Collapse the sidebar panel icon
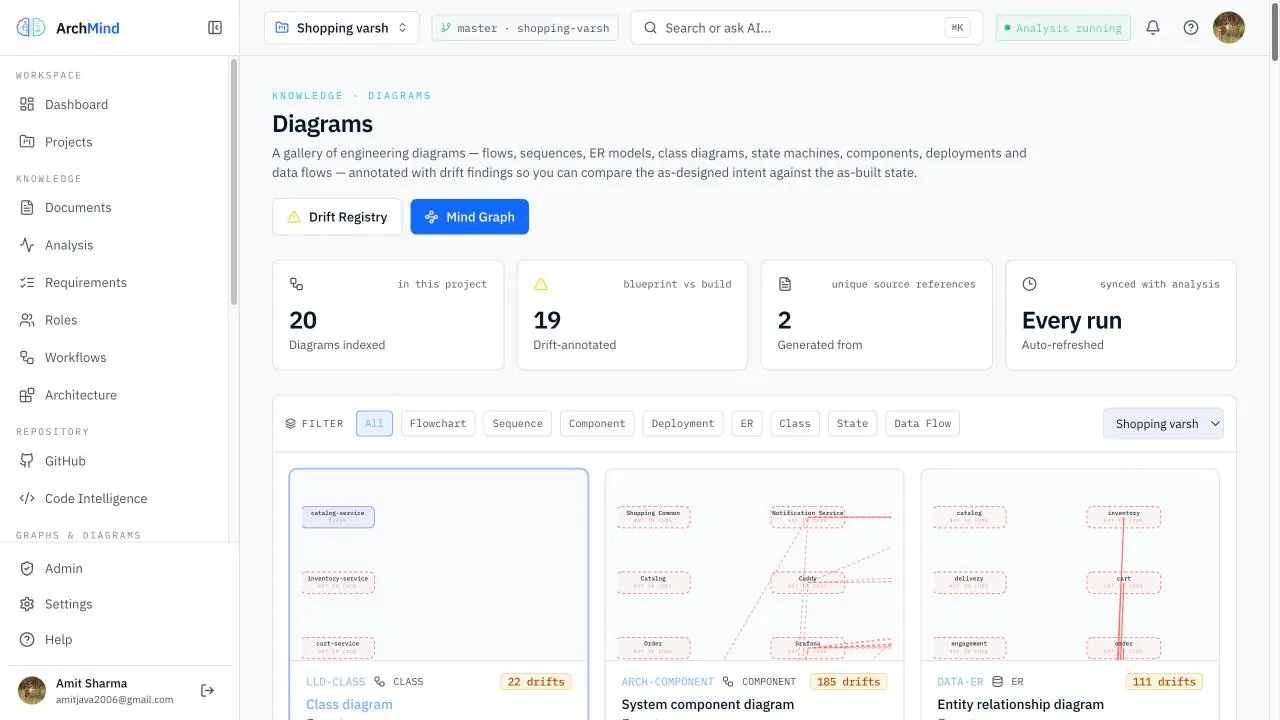Screen dimensions: 1280x720 point(215,28)
